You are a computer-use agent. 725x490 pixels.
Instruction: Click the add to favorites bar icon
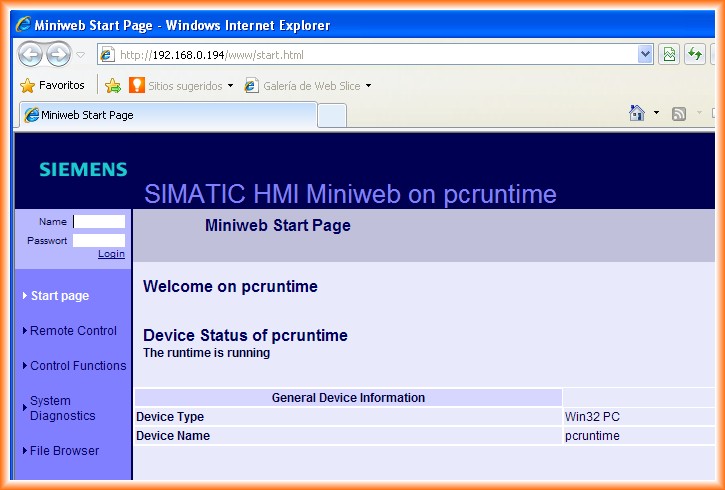point(113,86)
